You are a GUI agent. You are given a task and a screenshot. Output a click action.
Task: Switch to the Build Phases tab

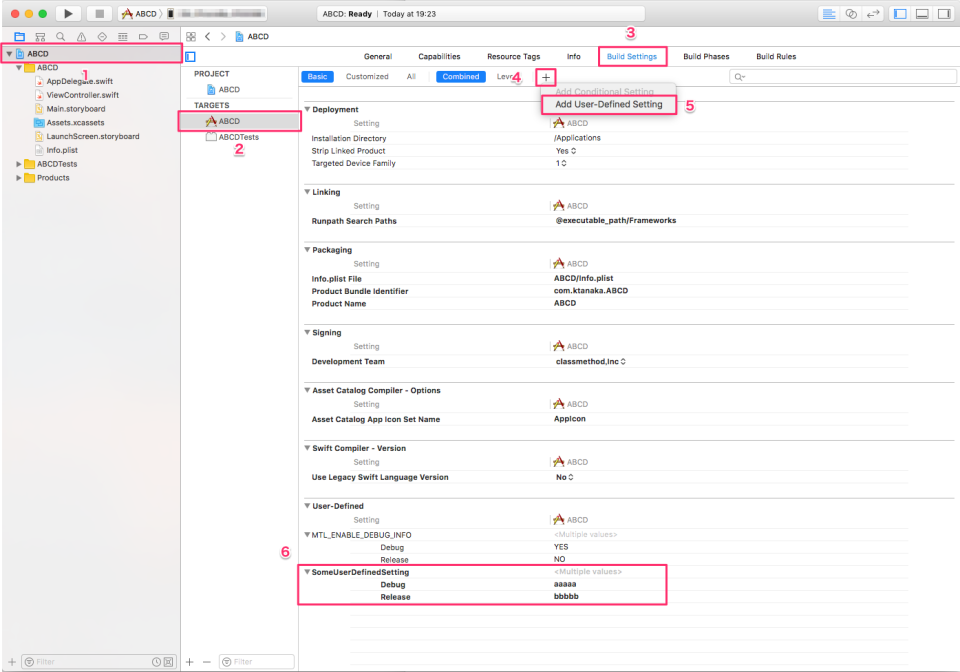coord(706,56)
